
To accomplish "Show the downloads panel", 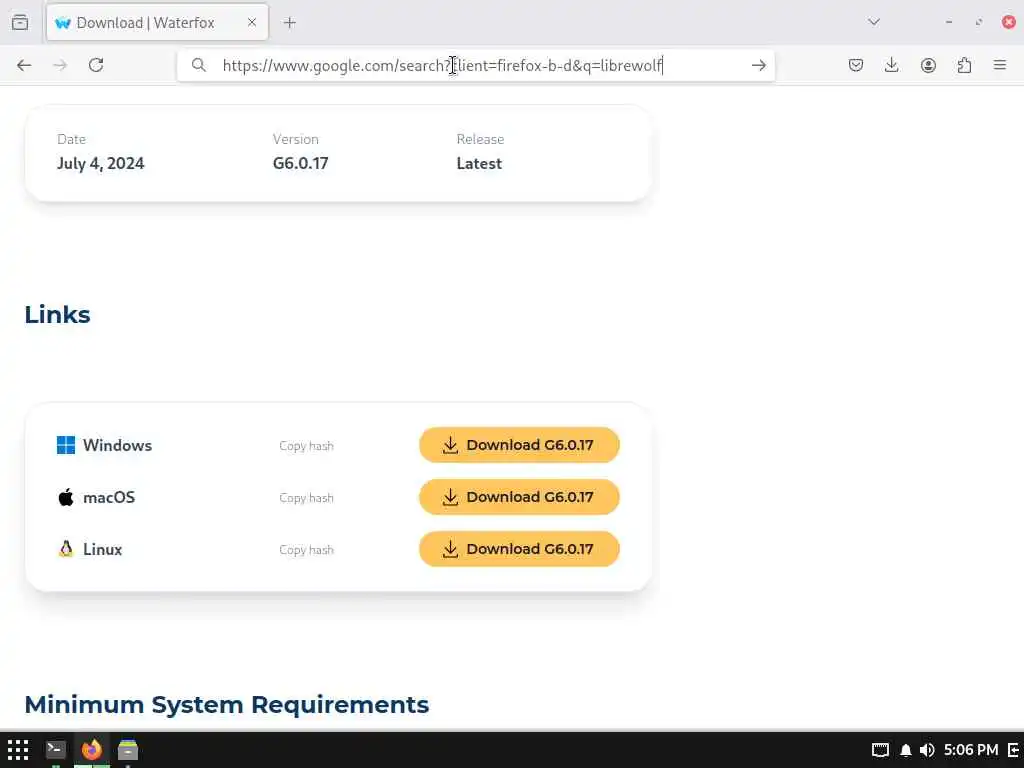I will [891, 65].
